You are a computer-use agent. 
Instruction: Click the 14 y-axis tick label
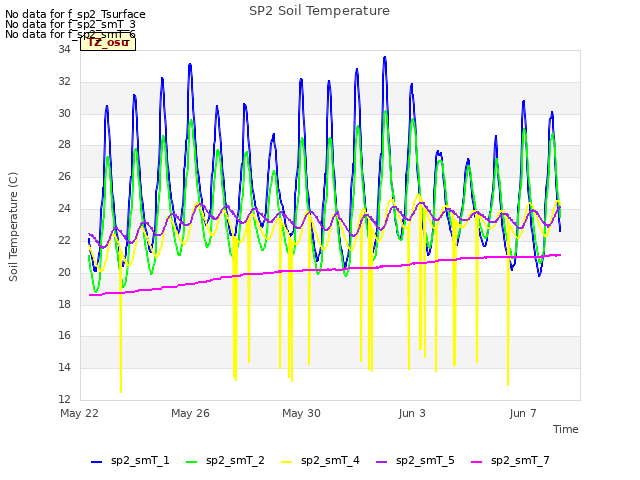tap(64, 367)
